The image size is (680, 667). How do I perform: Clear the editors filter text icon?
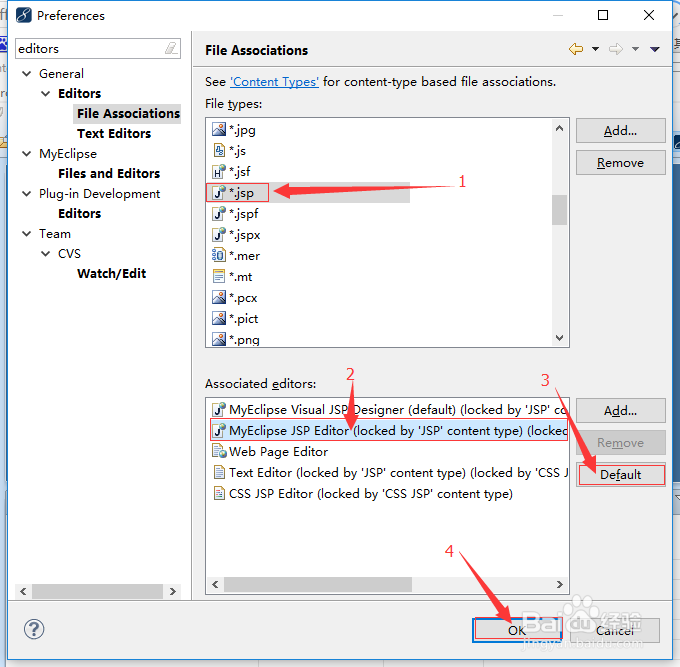click(x=171, y=48)
